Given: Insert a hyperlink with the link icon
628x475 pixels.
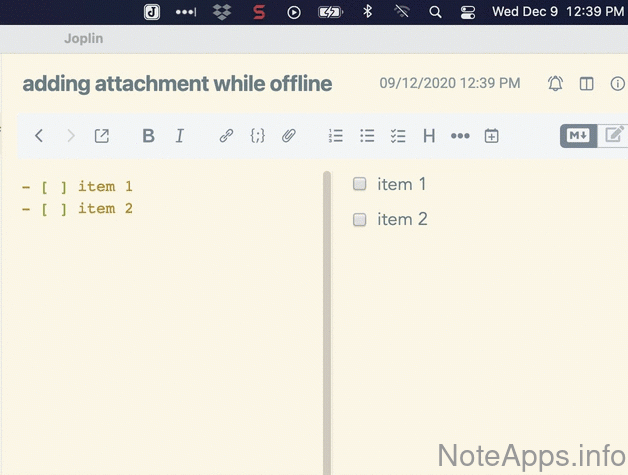Looking at the screenshot, I should click(x=226, y=136).
